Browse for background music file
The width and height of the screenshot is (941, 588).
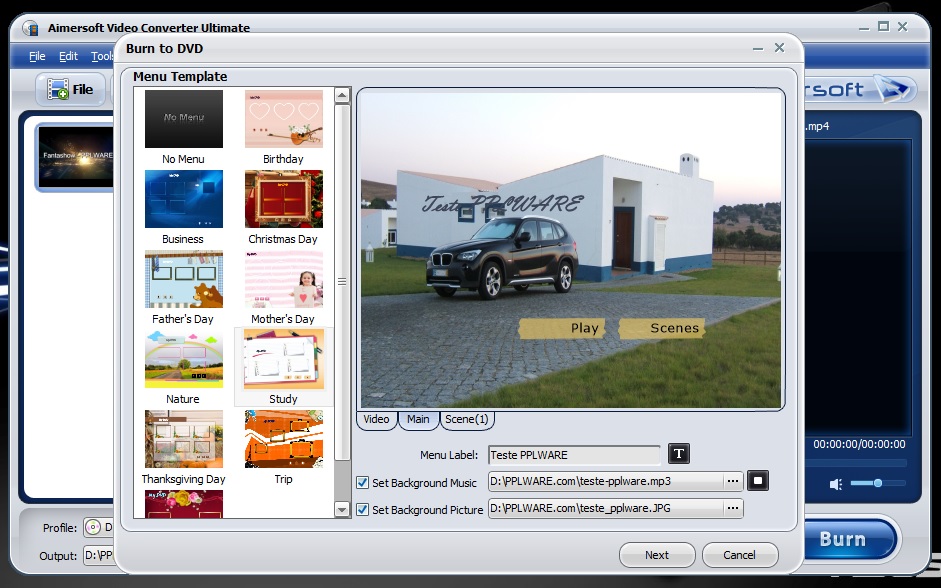(733, 481)
